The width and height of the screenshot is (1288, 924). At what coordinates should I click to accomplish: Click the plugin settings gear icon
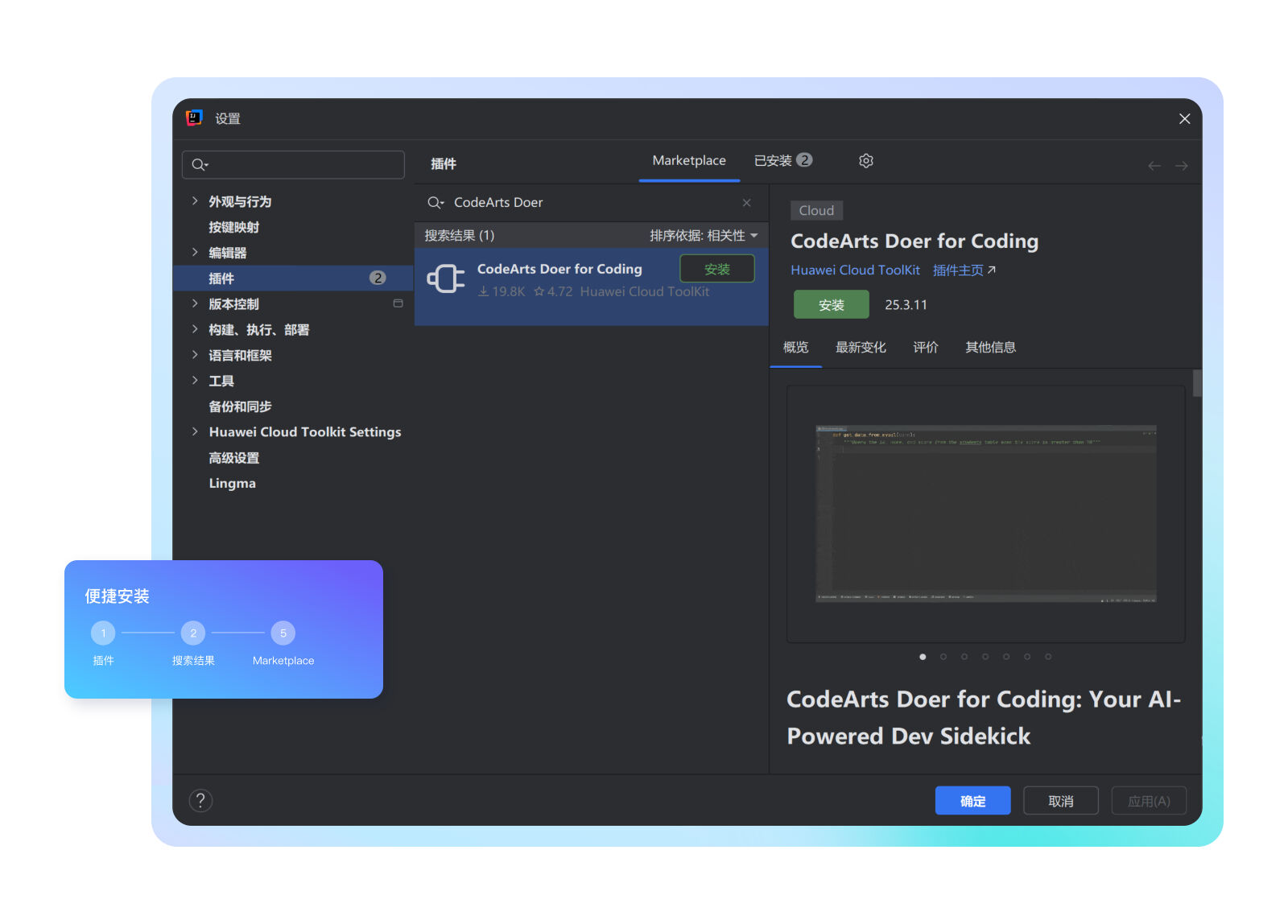(865, 161)
